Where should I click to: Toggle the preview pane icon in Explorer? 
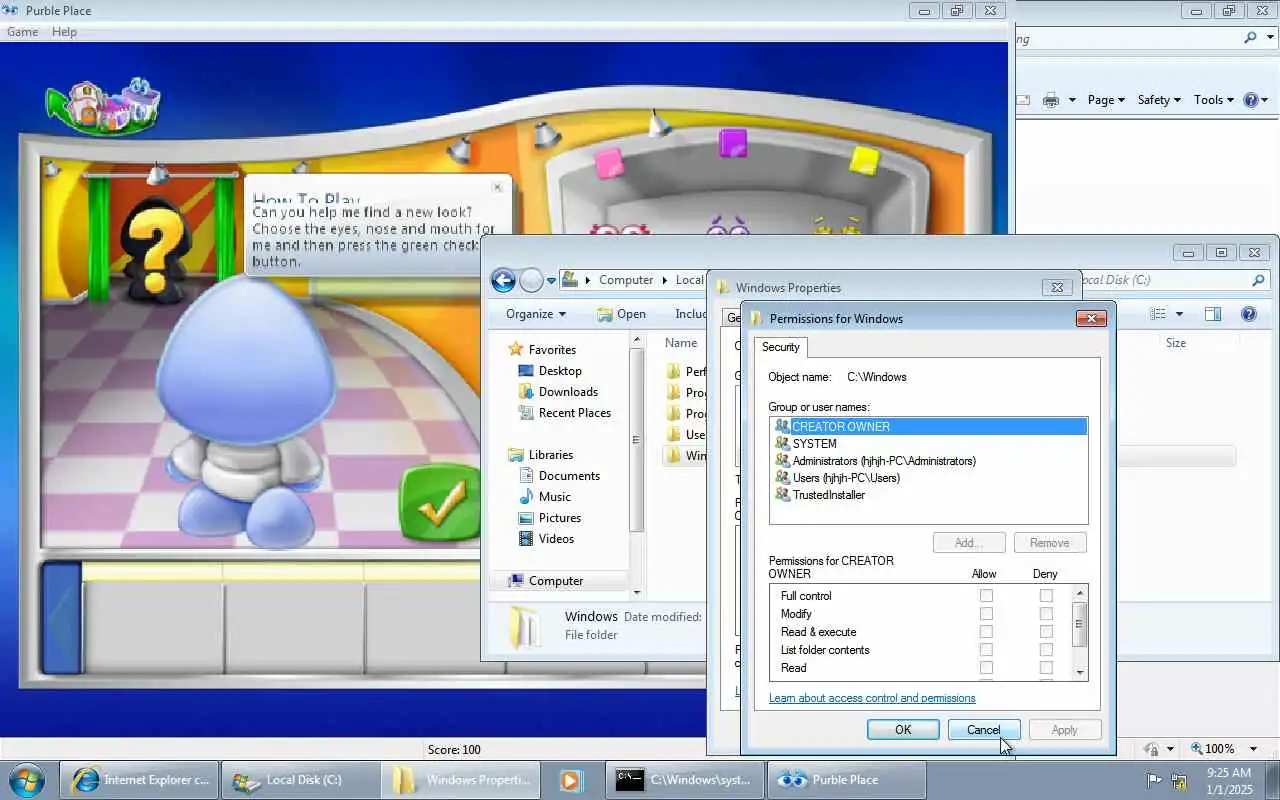tap(1213, 314)
